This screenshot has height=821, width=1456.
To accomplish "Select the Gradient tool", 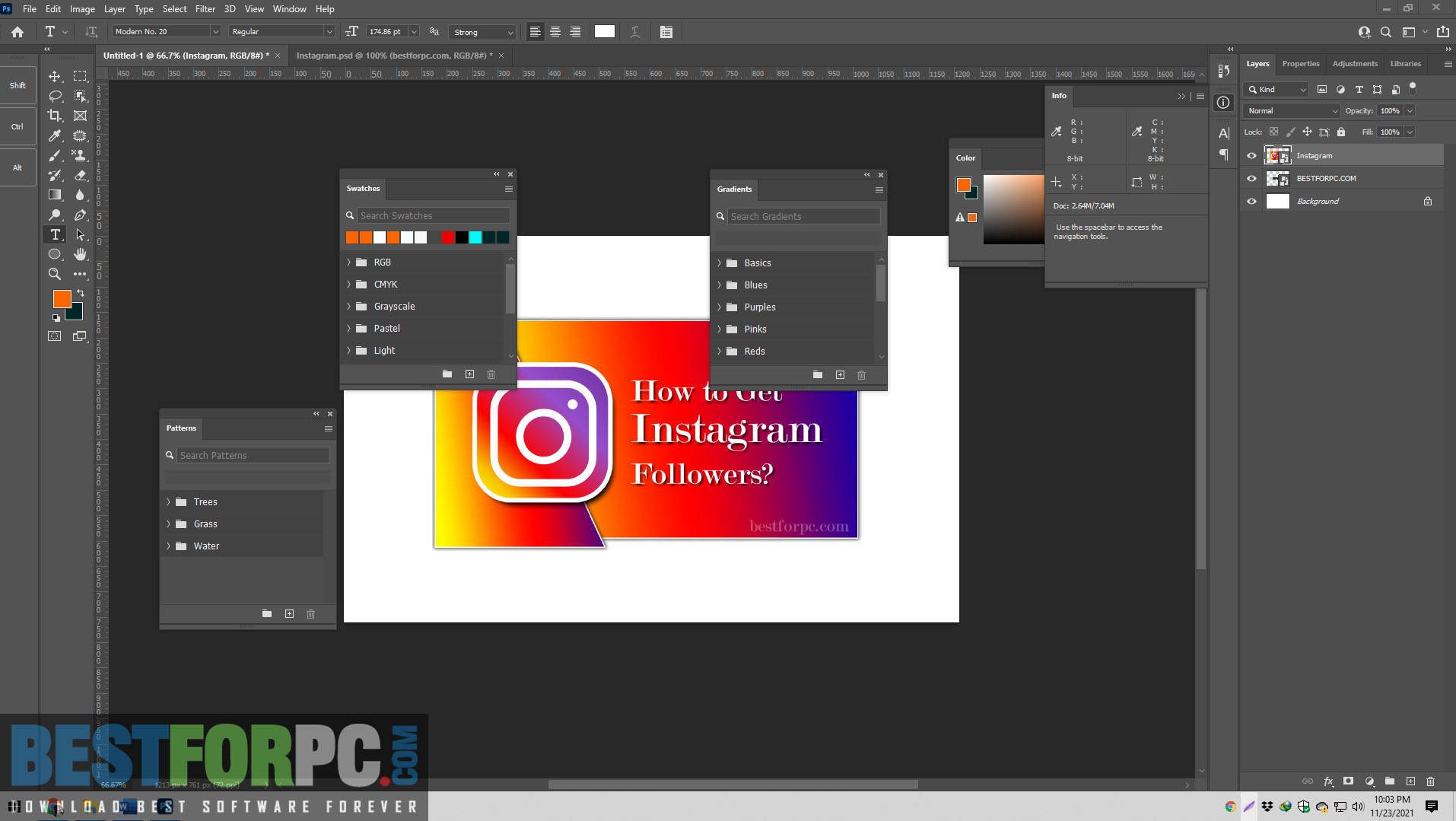I will click(x=55, y=195).
